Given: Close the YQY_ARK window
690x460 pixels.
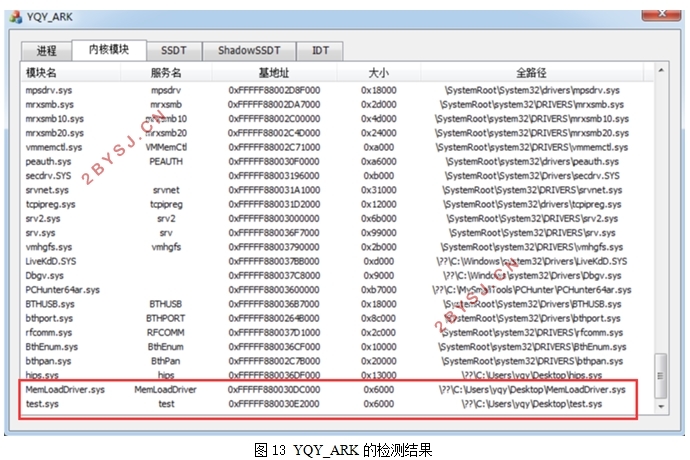Looking at the screenshot, I should pyautogui.click(x=661, y=15).
